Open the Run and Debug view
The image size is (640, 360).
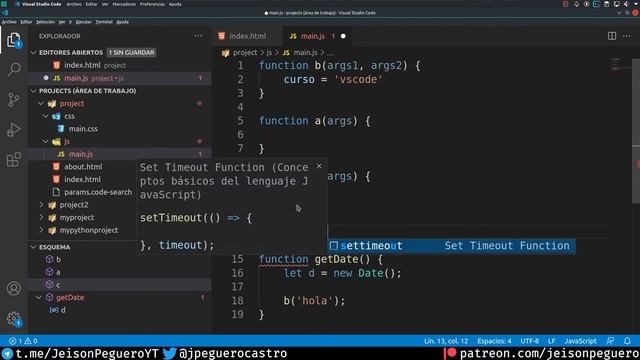[x=13, y=130]
